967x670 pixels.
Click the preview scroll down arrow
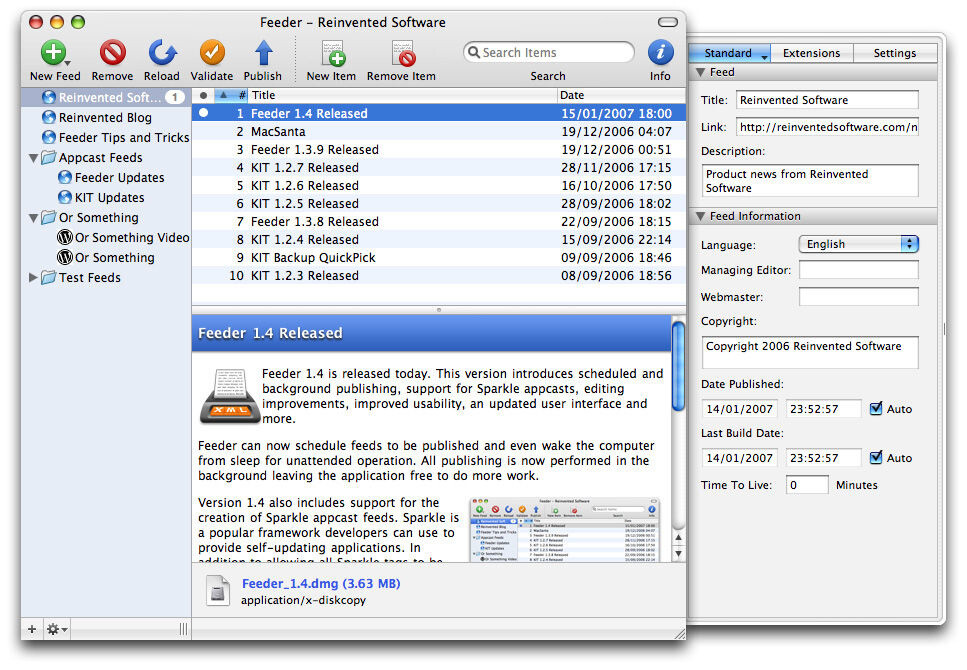[x=678, y=553]
